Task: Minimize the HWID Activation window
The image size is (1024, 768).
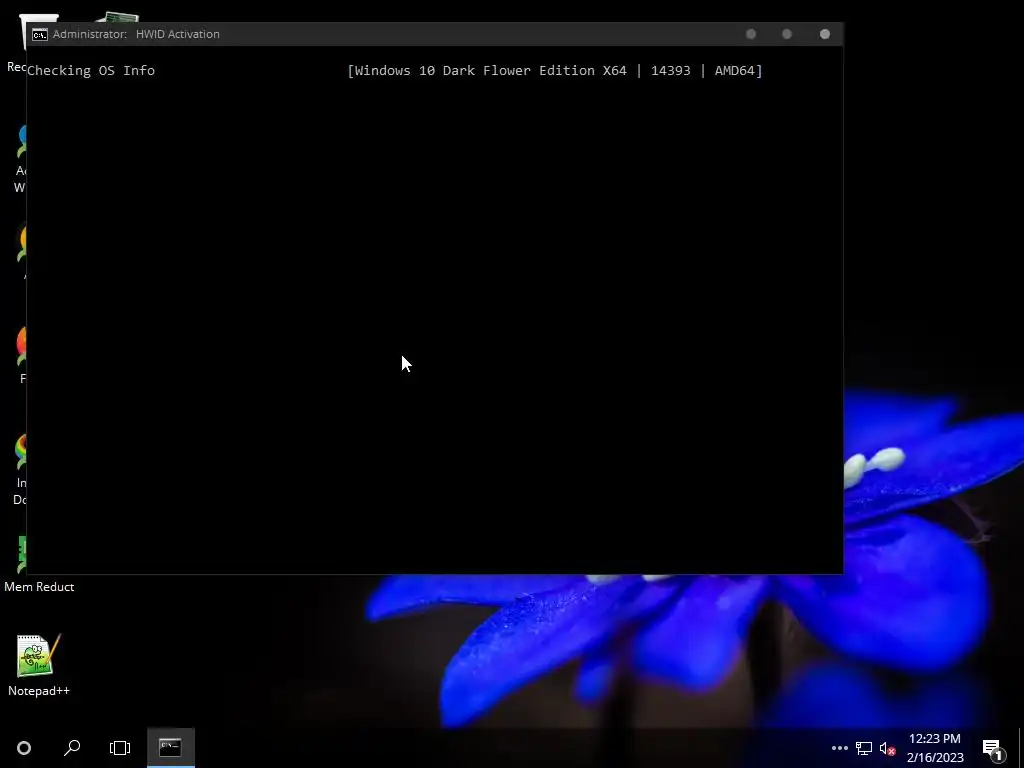Action: (x=751, y=34)
